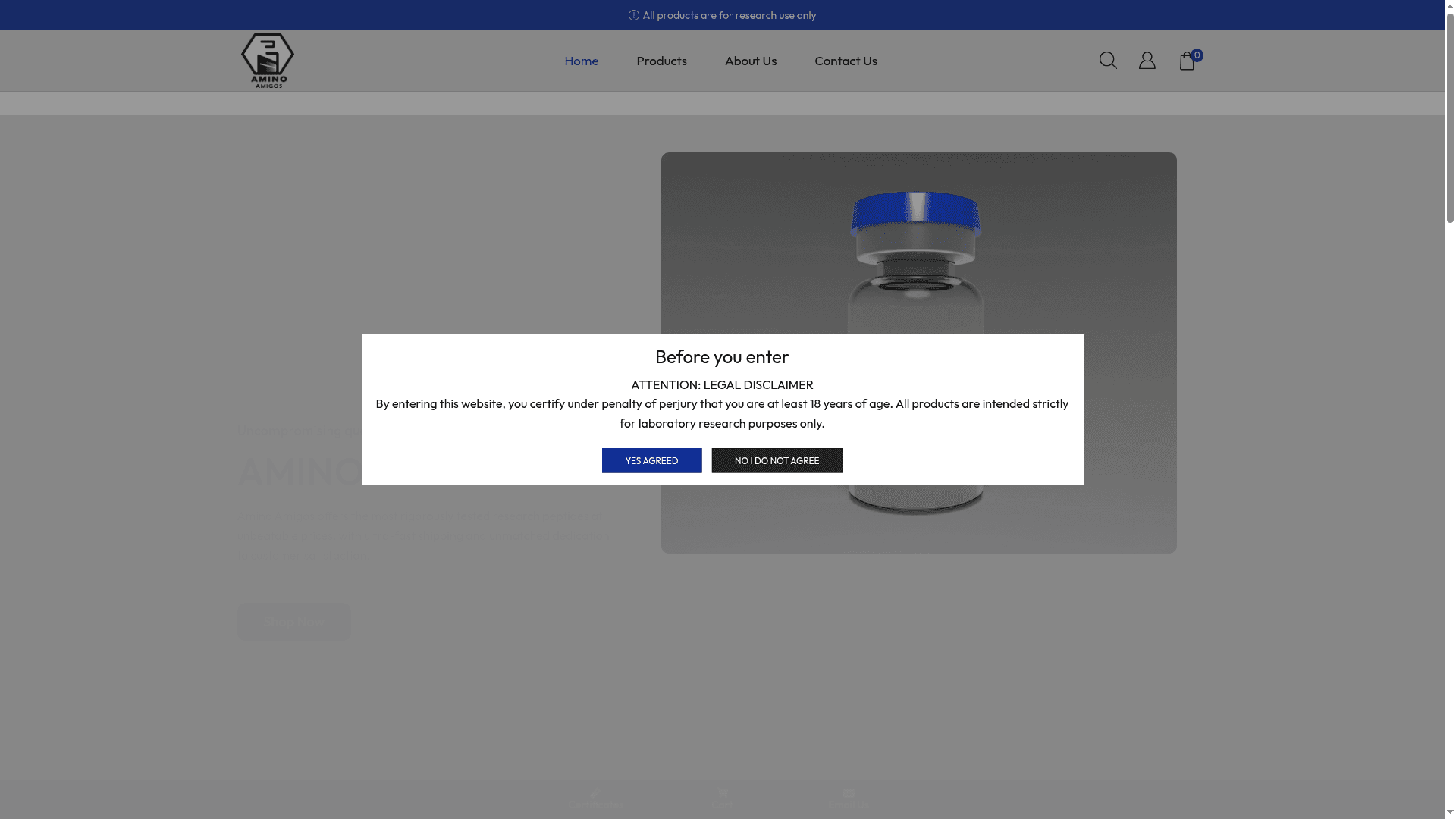Navigate to Contact Us
1456x819 pixels.
click(846, 61)
